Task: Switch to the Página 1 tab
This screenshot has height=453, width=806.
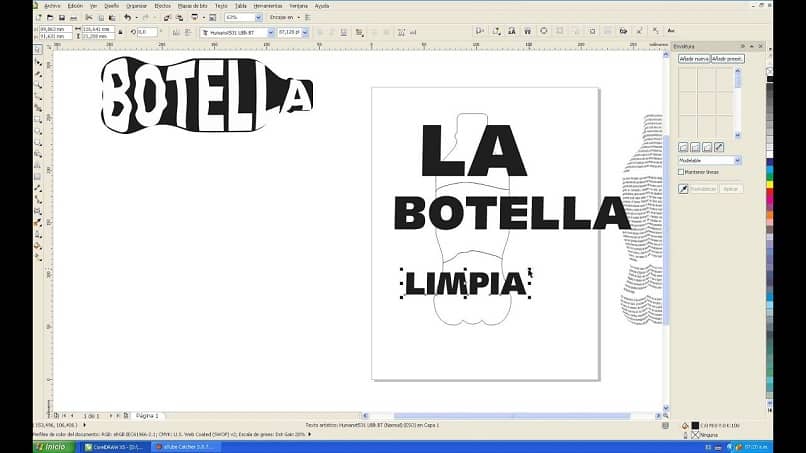Action: click(x=147, y=415)
